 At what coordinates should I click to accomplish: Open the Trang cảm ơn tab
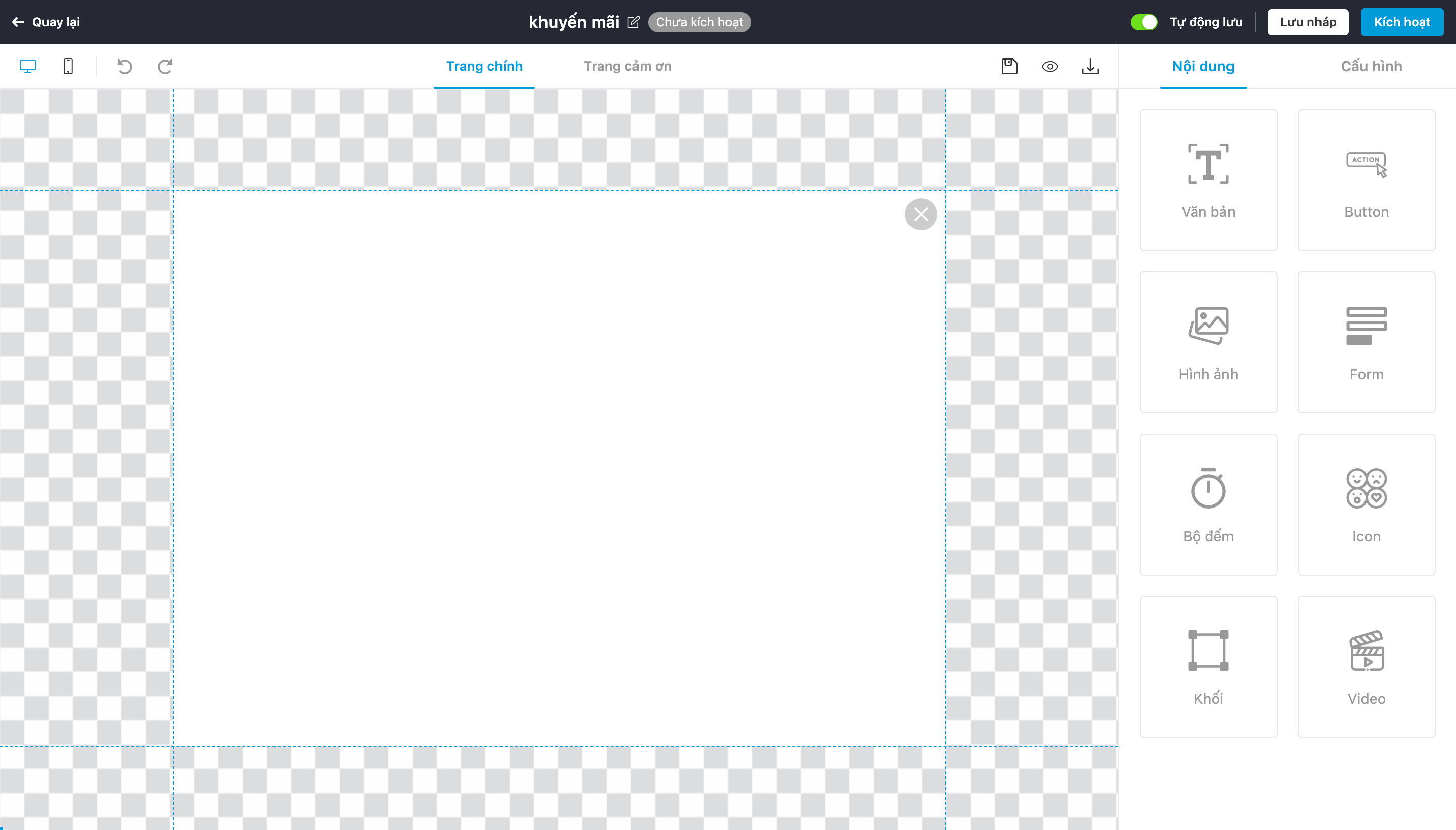[627, 66]
